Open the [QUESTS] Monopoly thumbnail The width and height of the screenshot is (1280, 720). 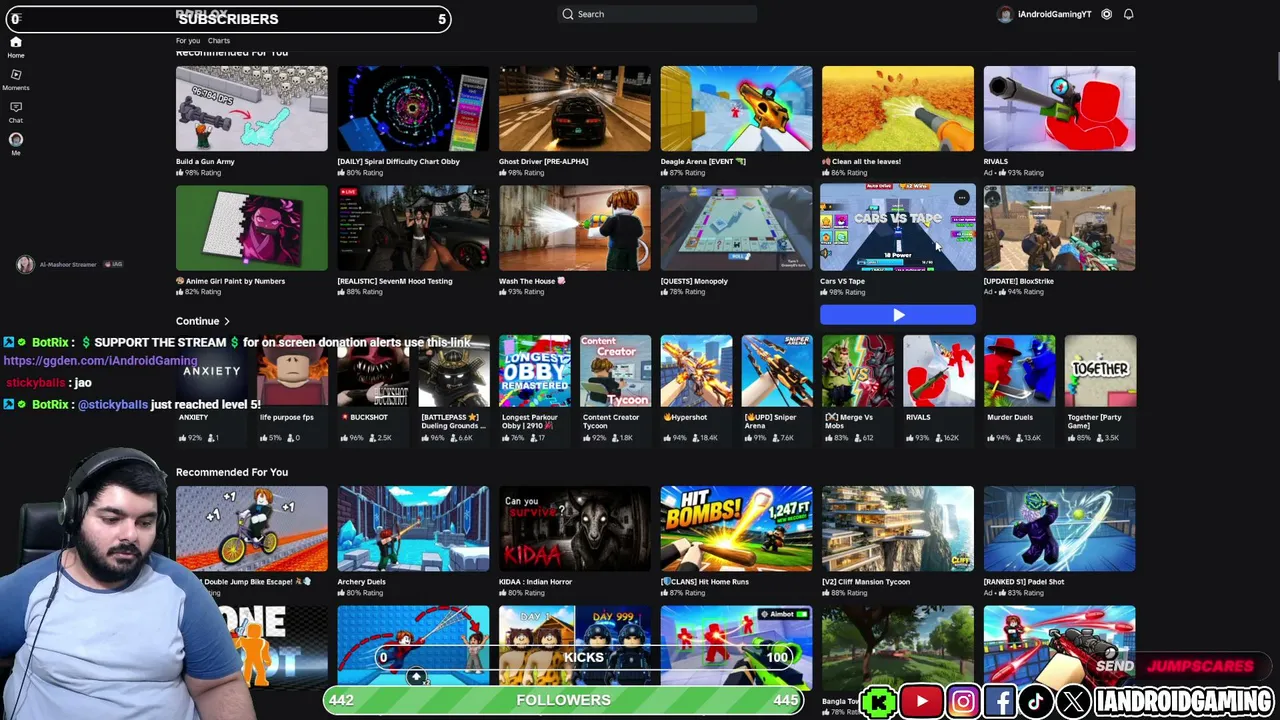[x=736, y=228]
